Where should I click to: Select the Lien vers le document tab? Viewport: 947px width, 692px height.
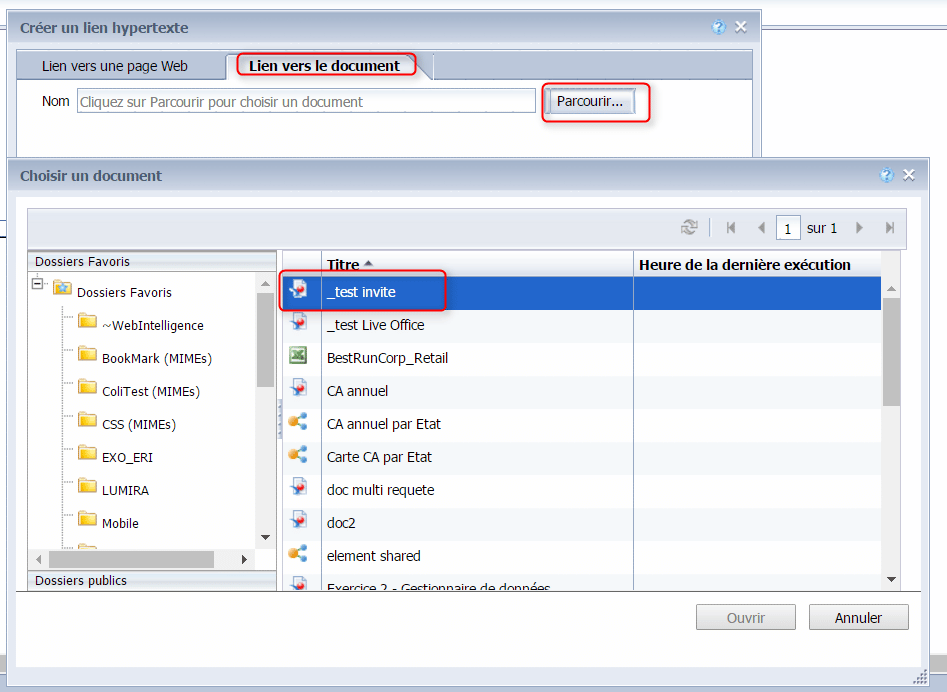pyautogui.click(x=325, y=65)
